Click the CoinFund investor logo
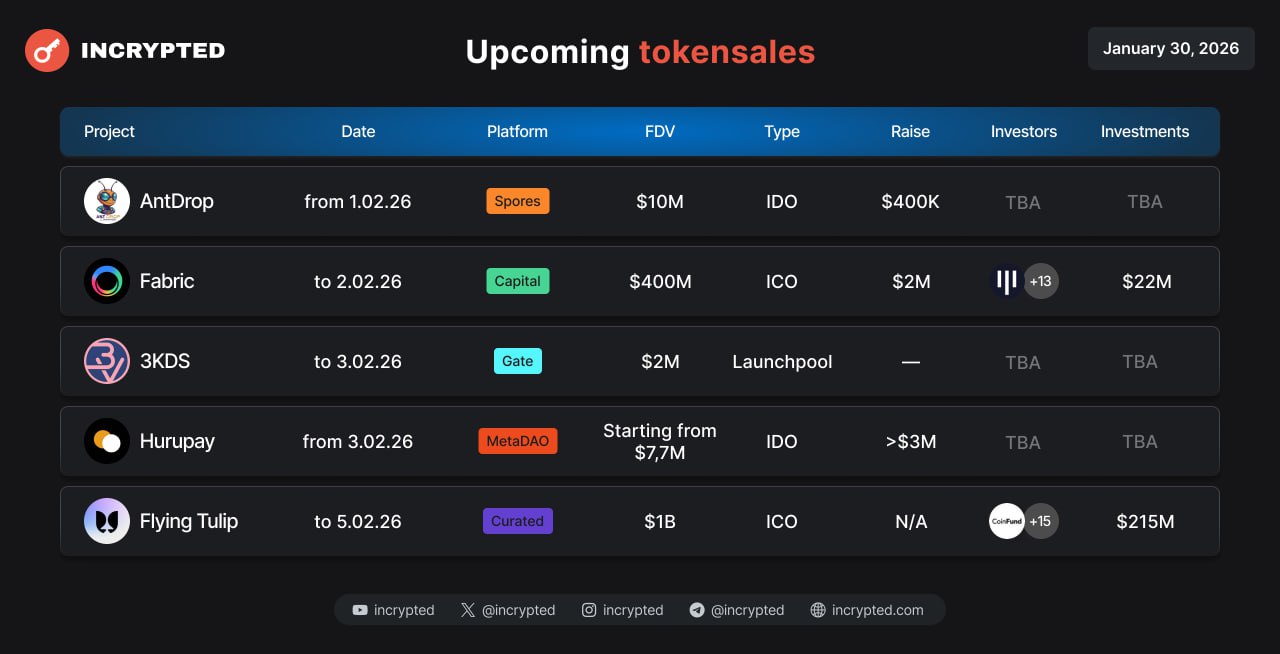 tap(1007, 521)
